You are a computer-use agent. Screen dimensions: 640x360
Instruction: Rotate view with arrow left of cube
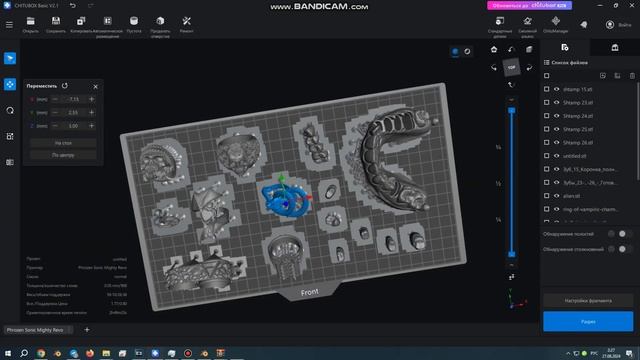point(494,67)
